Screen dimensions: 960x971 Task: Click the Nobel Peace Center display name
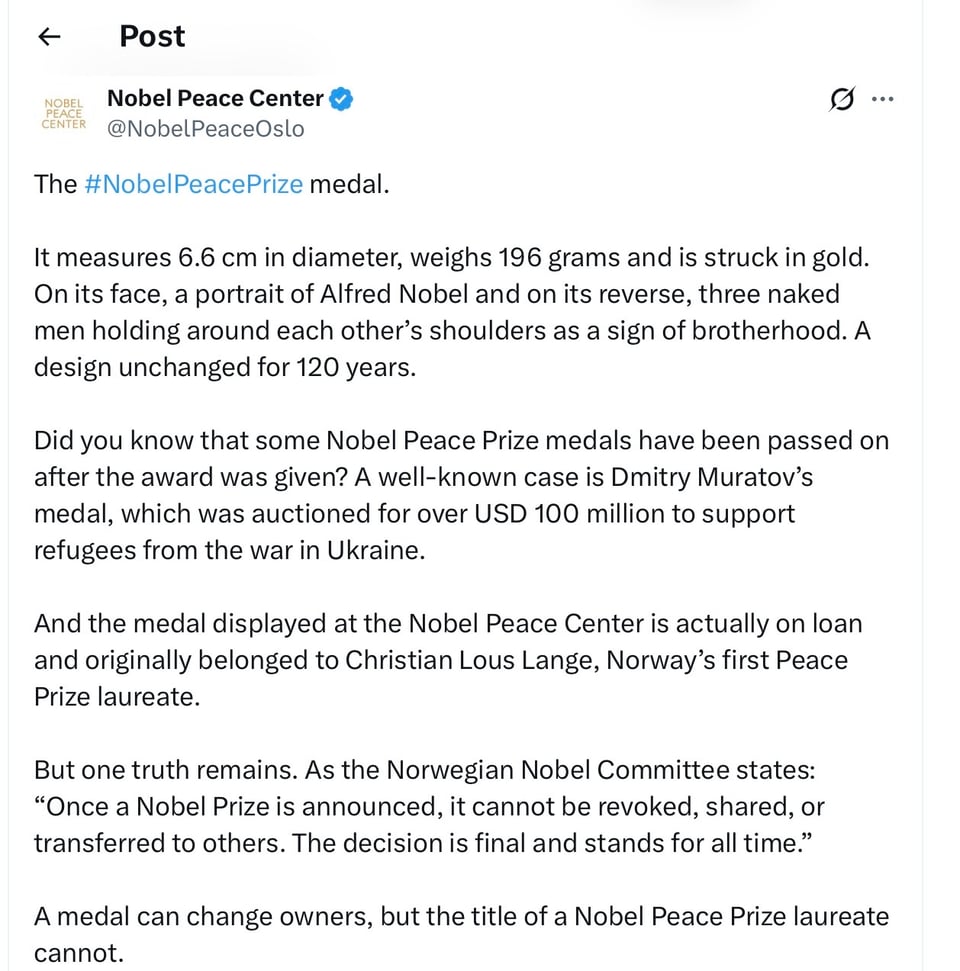tap(215, 98)
